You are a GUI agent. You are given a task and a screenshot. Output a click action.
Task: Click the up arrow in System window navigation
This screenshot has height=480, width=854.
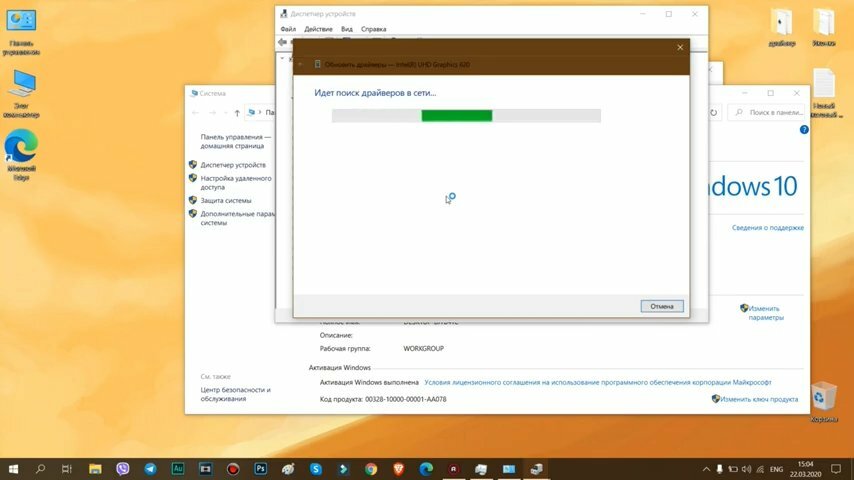(237, 113)
